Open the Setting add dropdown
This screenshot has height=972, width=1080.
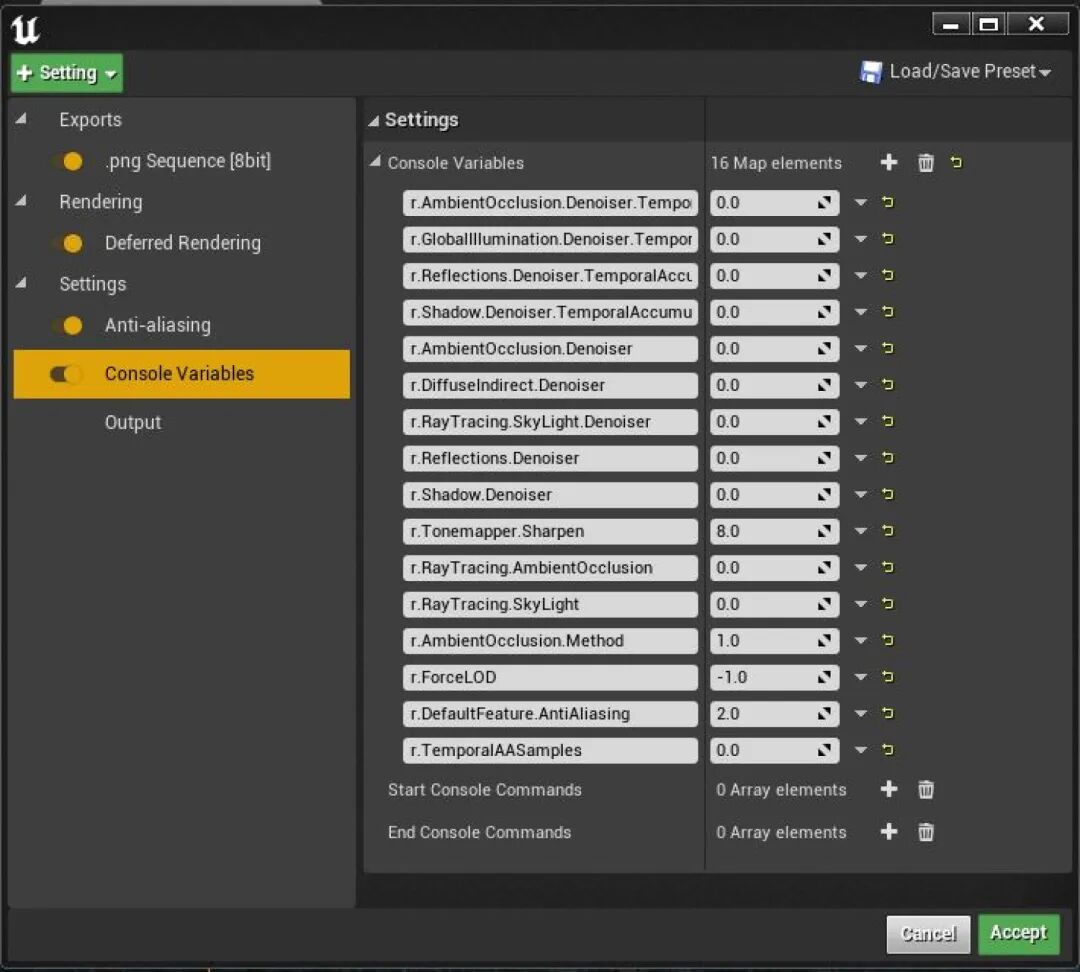pos(67,73)
